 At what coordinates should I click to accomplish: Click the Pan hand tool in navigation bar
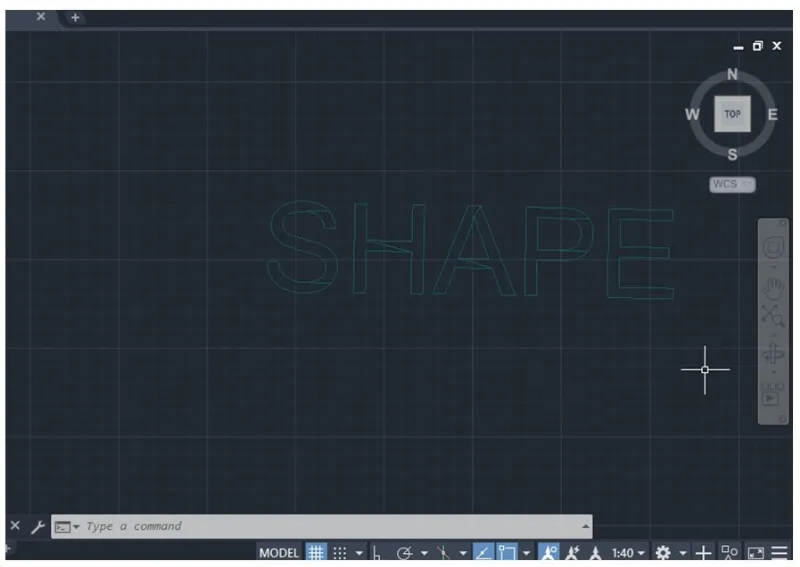pyautogui.click(x=773, y=289)
